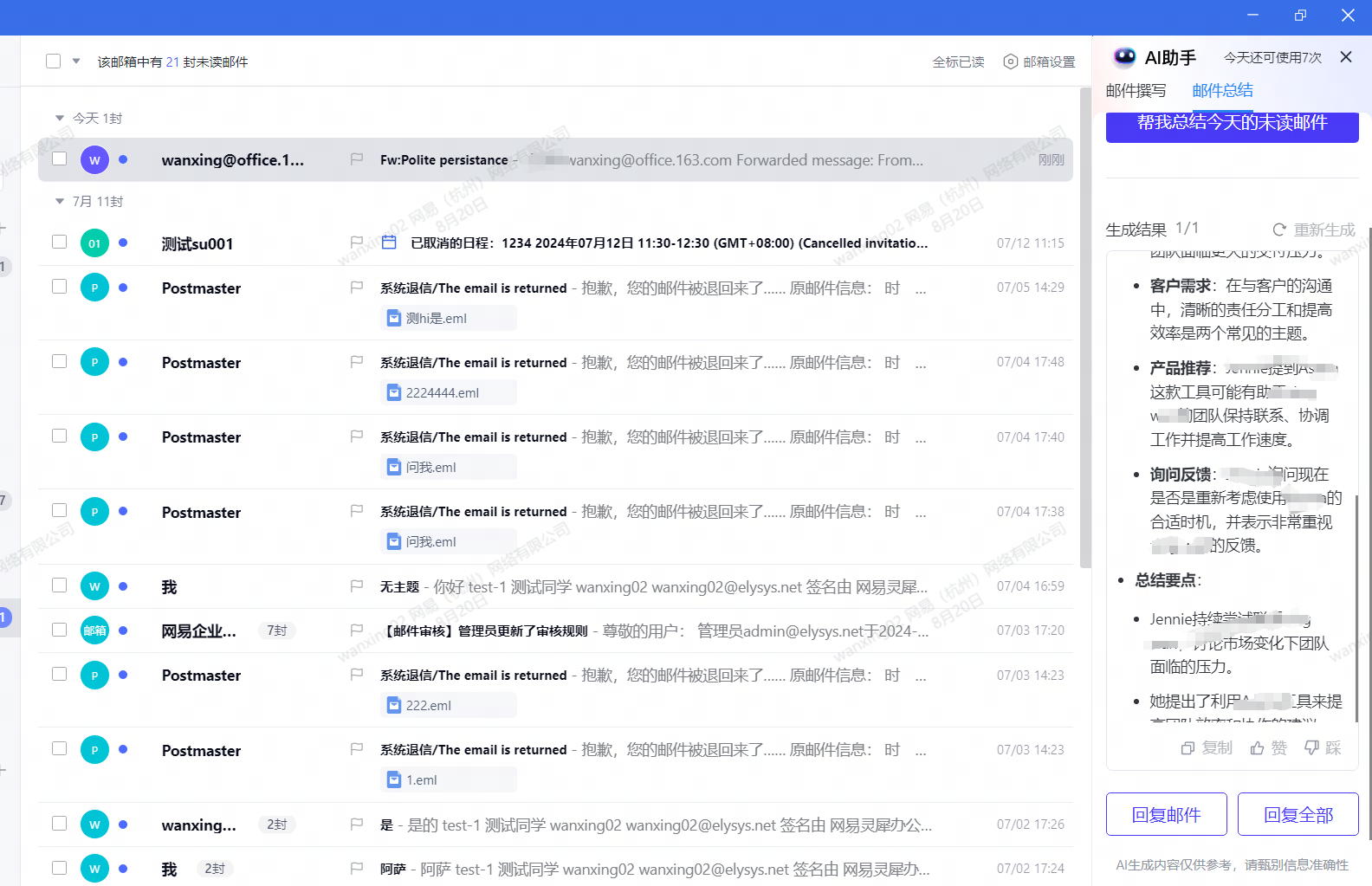Open Postmaster email dated 07/03 14:23 with 1.eml

555,765
